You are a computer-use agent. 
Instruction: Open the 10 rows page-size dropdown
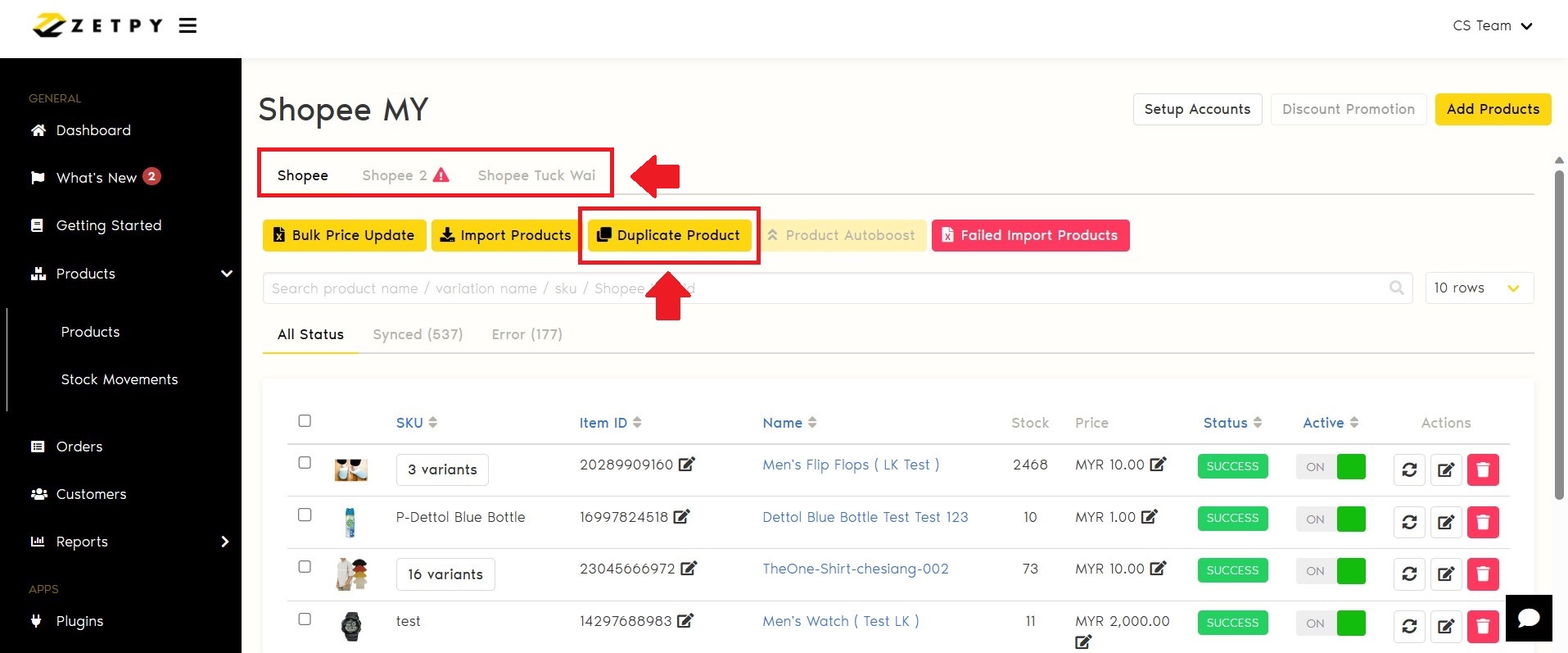click(x=1480, y=288)
